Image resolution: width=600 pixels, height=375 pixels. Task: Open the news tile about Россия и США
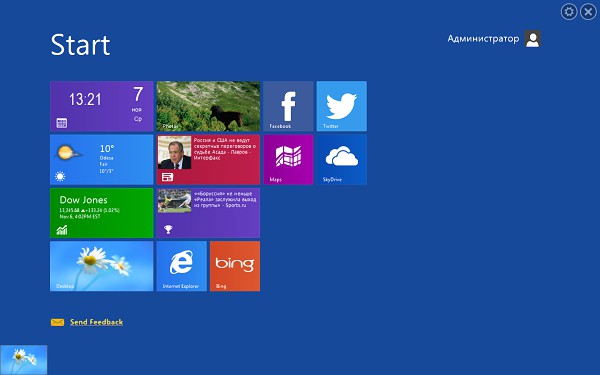pos(208,160)
